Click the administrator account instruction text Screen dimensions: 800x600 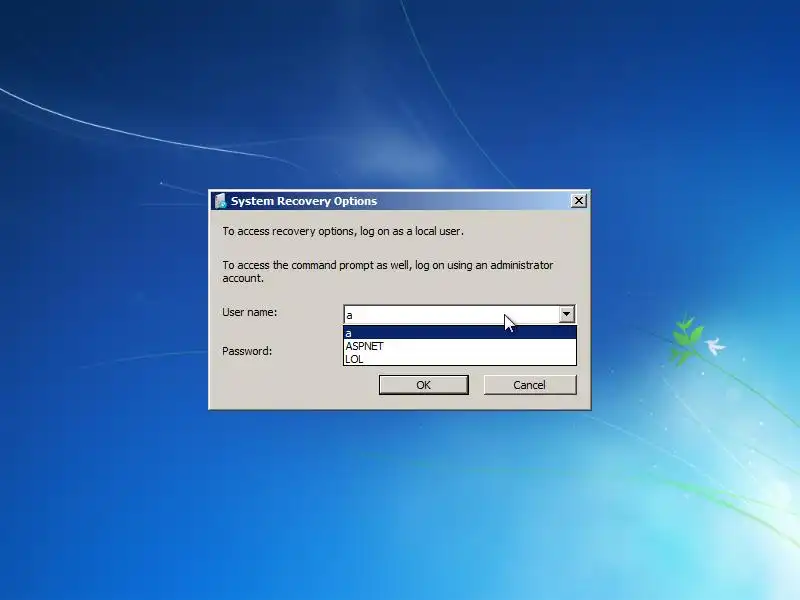click(x=388, y=271)
